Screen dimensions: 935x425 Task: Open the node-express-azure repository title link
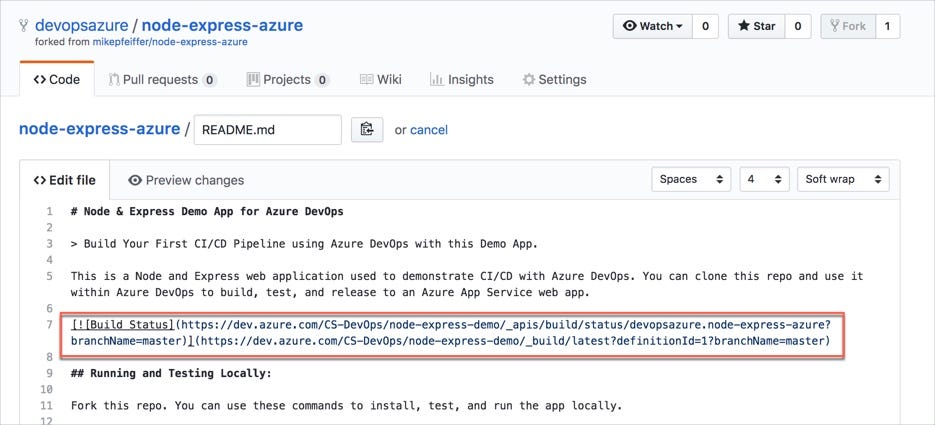222,26
